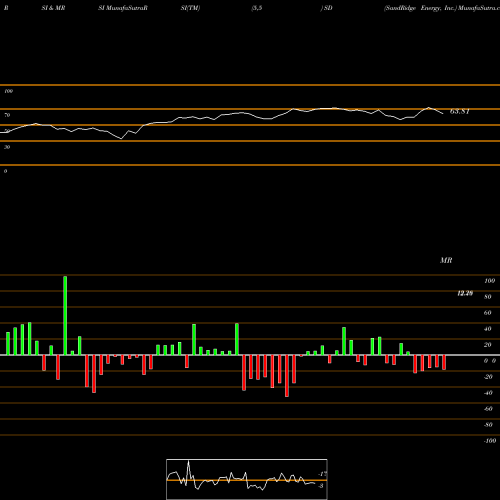Click the deepest red MR histogram bar
This screenshot has width=500, height=500.
coord(287,376)
